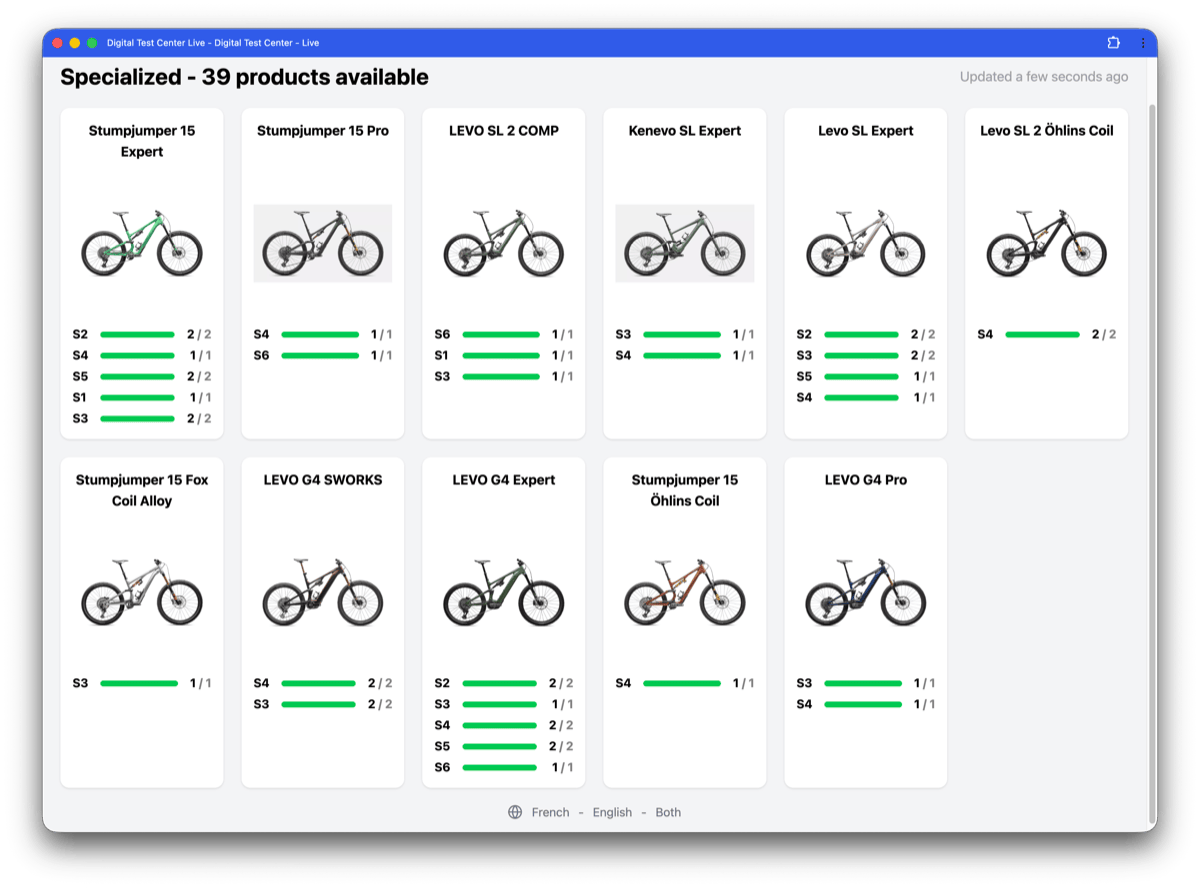Click S6 availability bar in Stumpjumper 15 Pro
1200x888 pixels.
(320, 355)
